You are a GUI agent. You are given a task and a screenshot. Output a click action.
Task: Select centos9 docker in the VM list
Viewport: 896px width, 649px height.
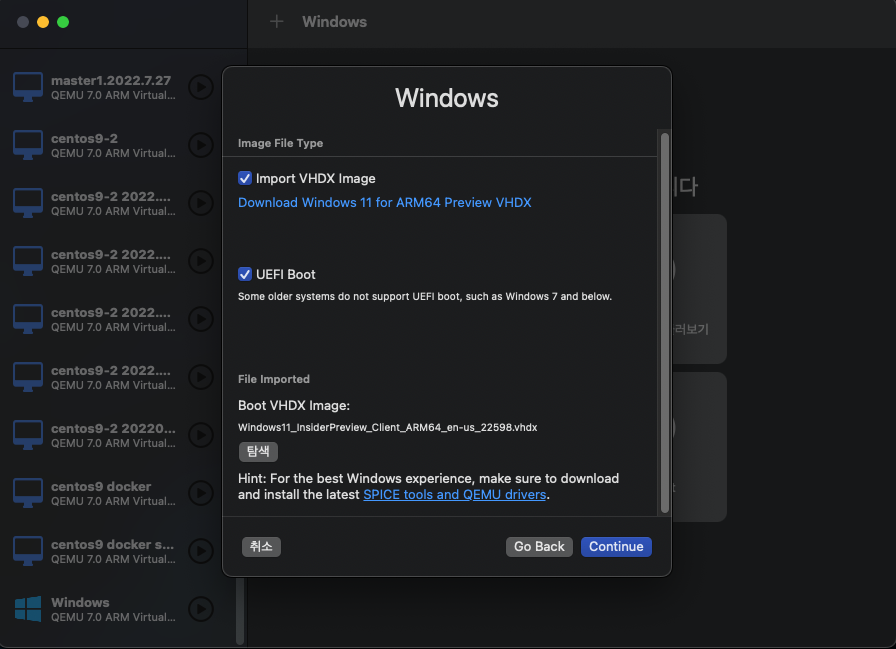tap(113, 493)
